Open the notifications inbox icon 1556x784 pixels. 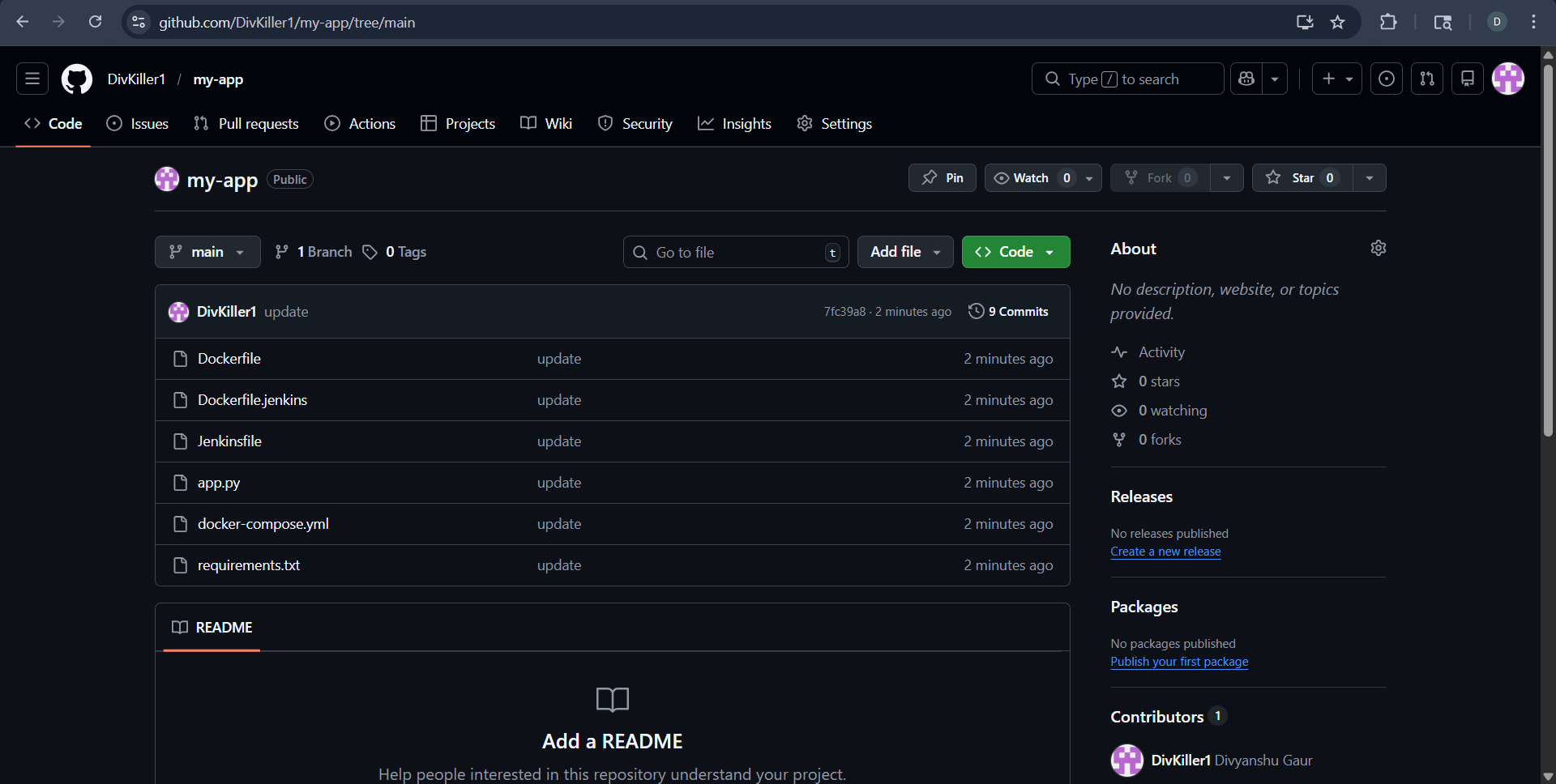click(1468, 79)
